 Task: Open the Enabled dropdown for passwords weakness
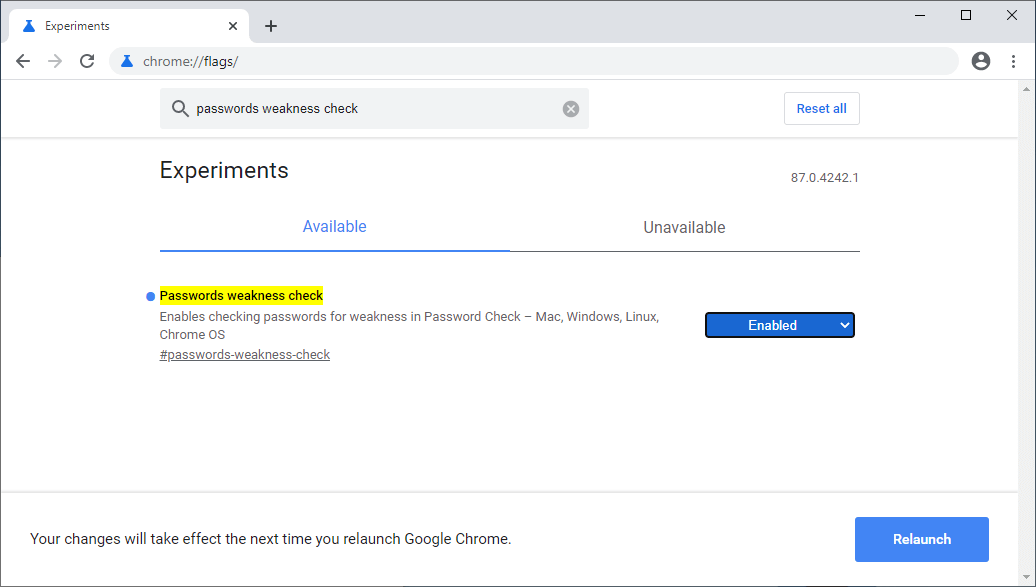click(780, 325)
